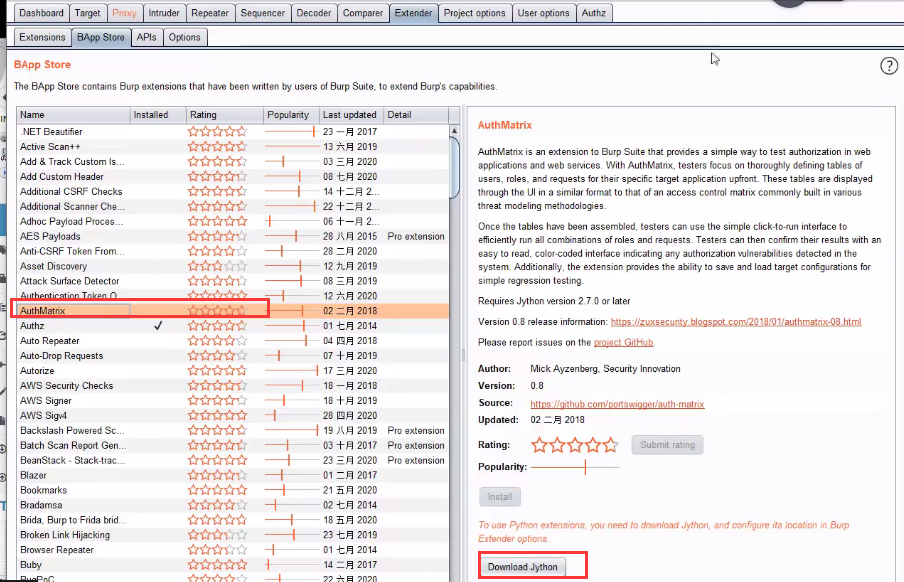Sort list by Name column header
The height and width of the screenshot is (582, 904).
point(72,115)
